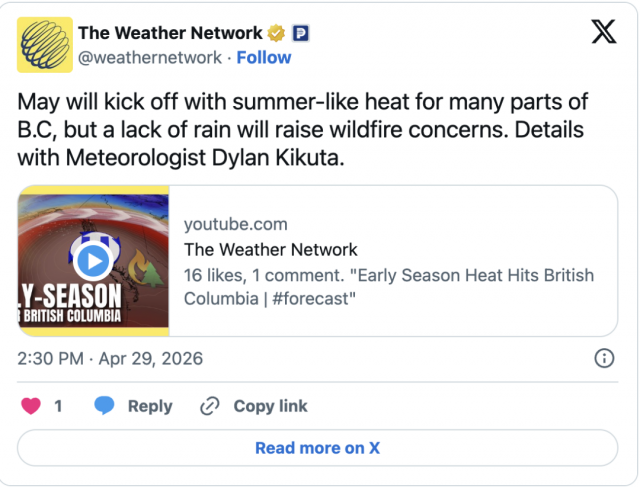The width and height of the screenshot is (640, 488).
Task: Open the 2:30 PM Apr 29 timestamp
Action: click(110, 358)
